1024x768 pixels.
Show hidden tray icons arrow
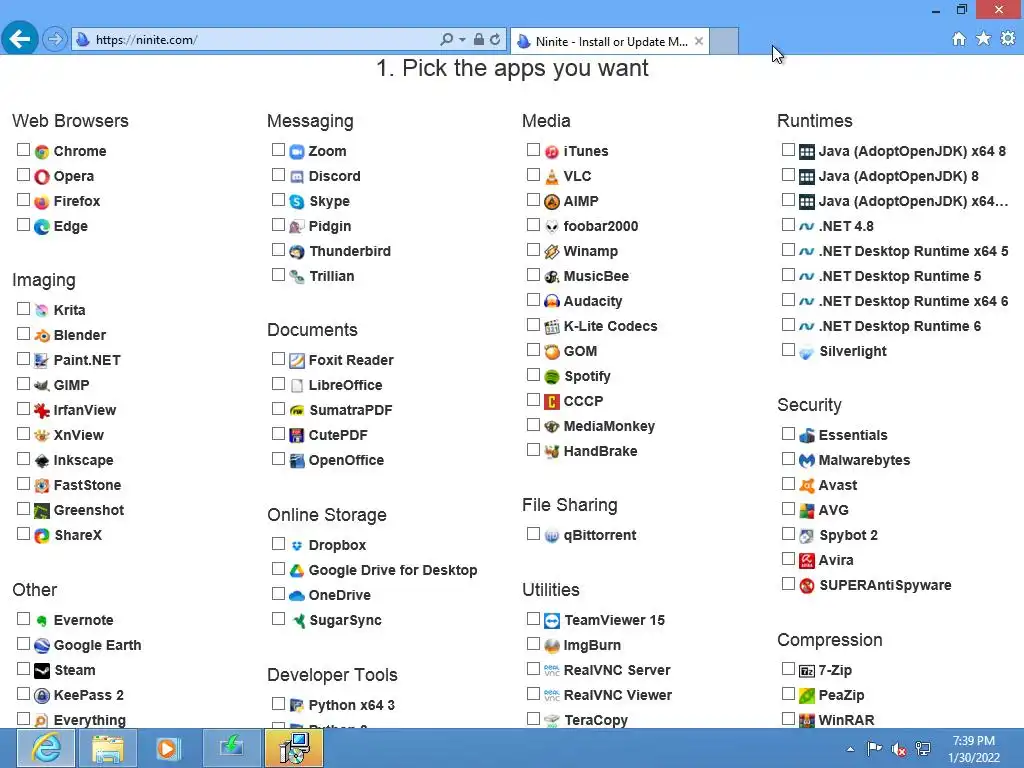point(850,749)
